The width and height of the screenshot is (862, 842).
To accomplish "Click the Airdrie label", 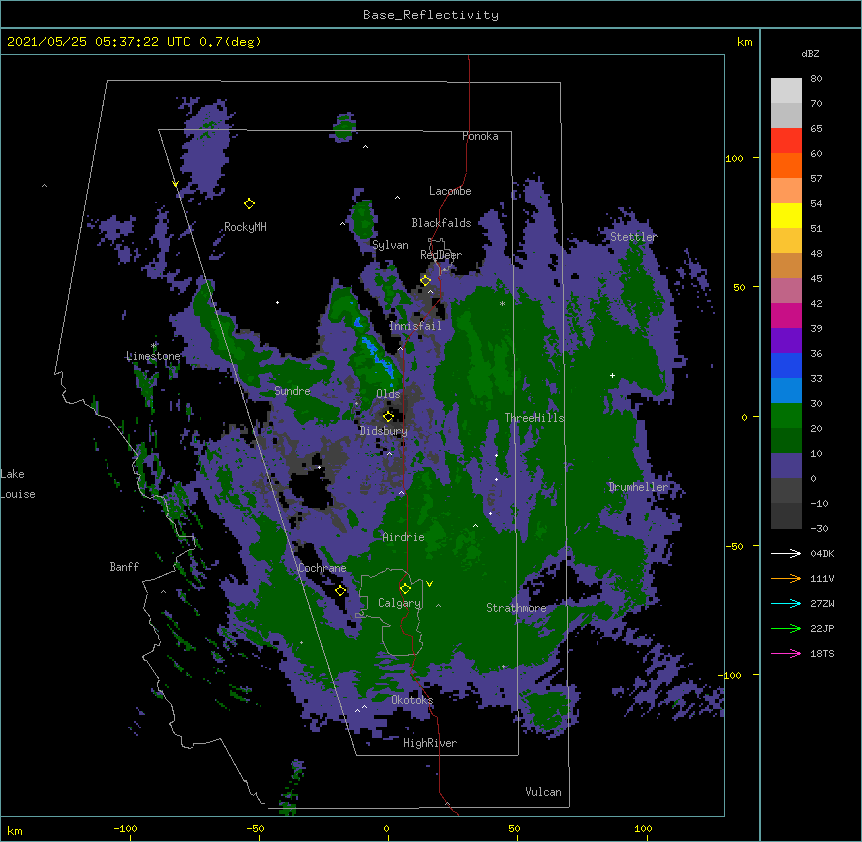I will coord(403,537).
